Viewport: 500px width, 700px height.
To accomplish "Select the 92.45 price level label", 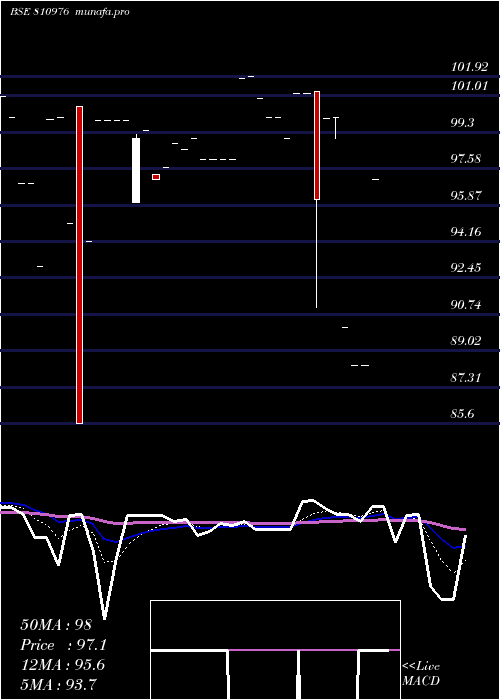I will click(466, 268).
